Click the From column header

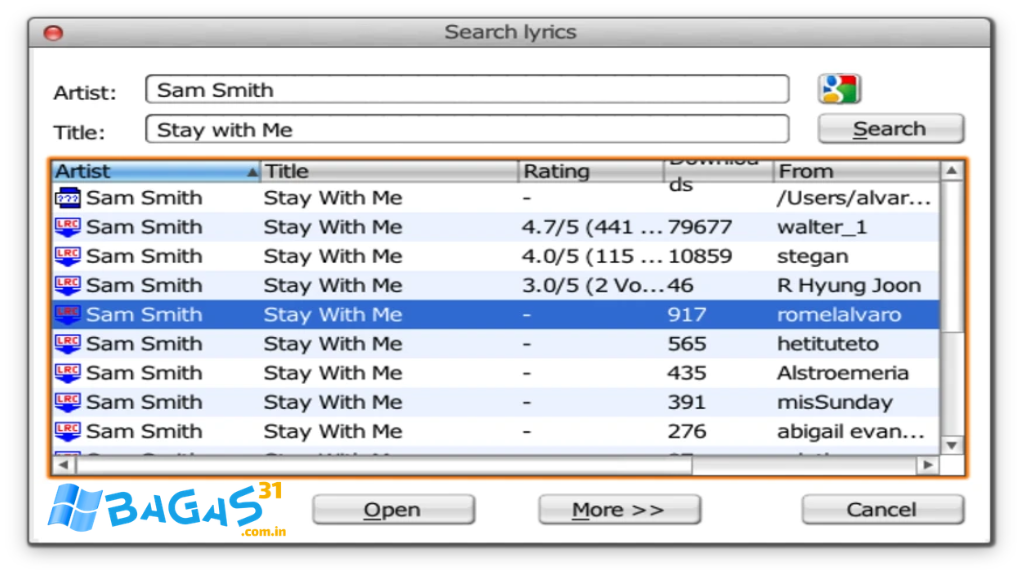855,171
